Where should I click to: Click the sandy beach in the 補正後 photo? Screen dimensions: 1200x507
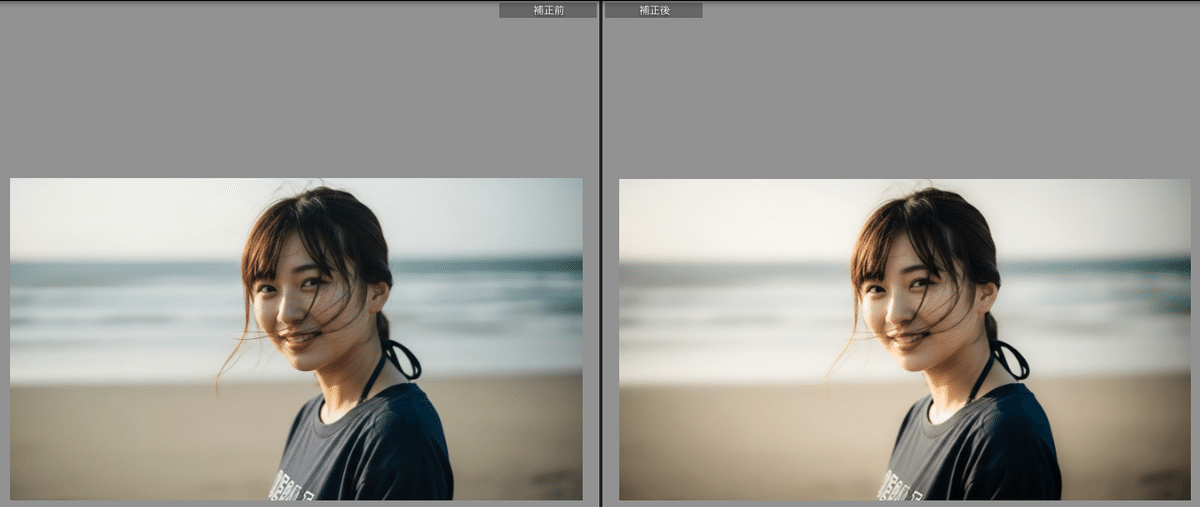click(x=740, y=440)
